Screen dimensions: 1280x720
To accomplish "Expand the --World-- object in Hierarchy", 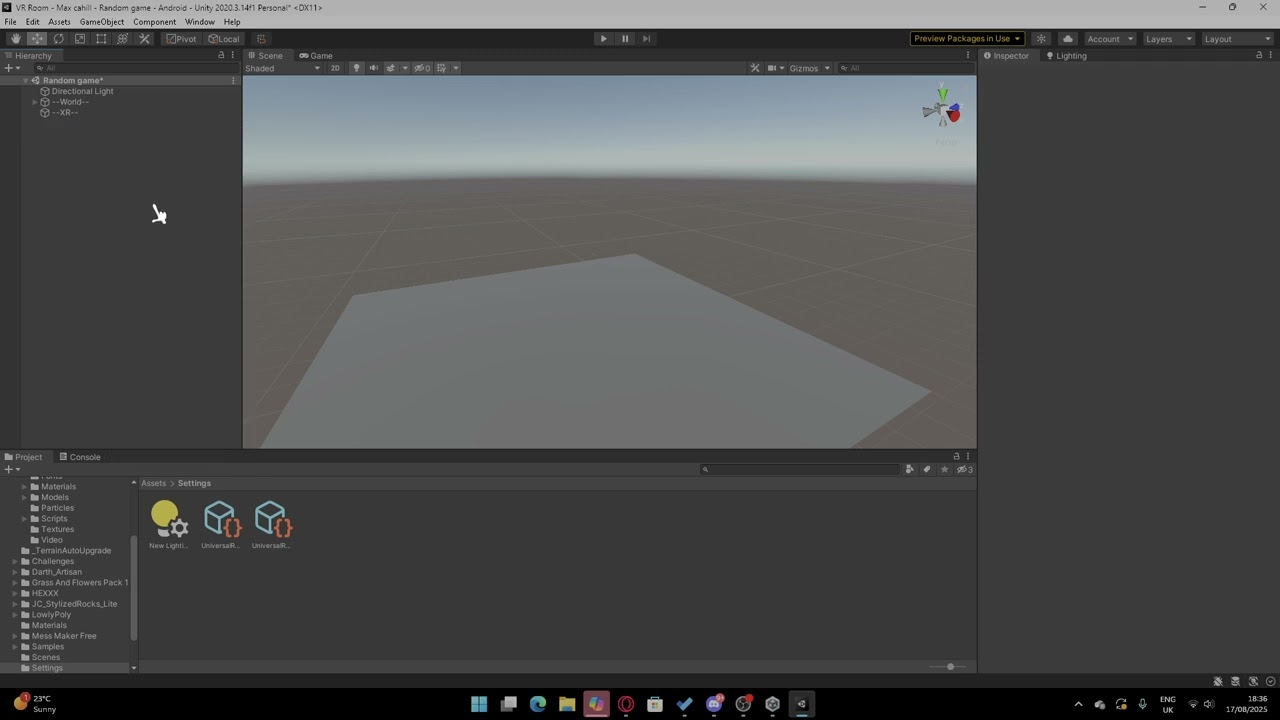I will point(35,102).
